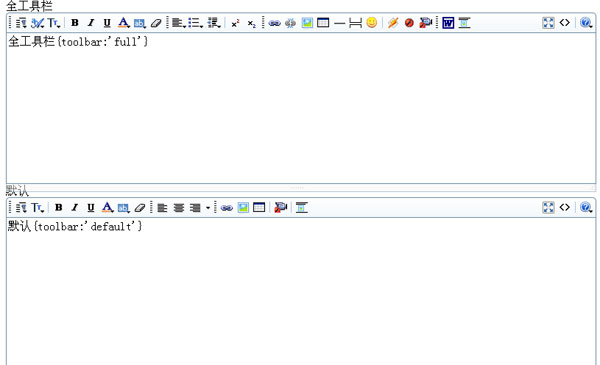Viewport: 600px width, 365px height.
Task: Open font size dropdown in default toolbar
Action: pos(38,207)
